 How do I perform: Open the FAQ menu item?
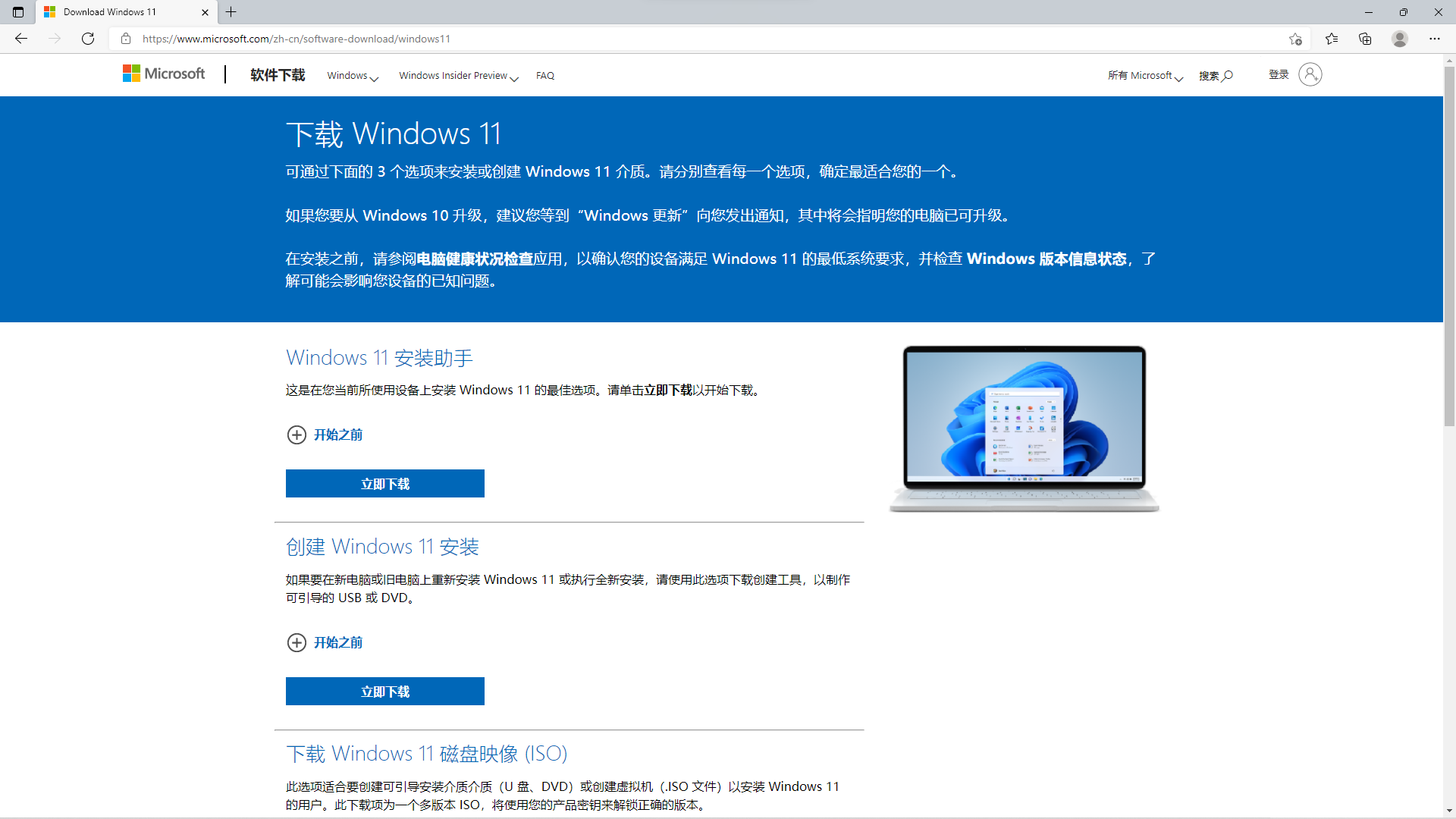[x=544, y=76]
